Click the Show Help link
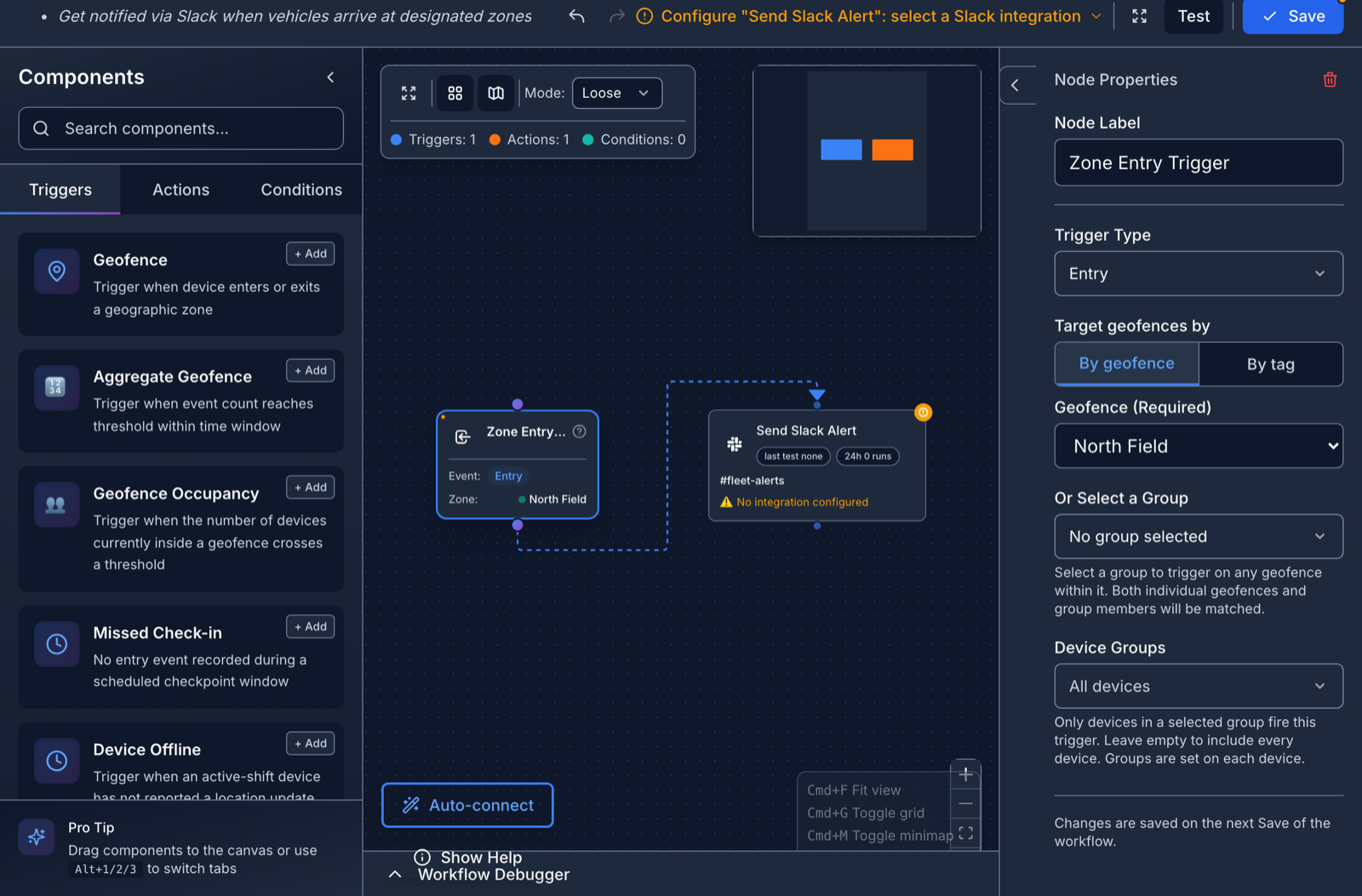The width and height of the screenshot is (1362, 896). (x=481, y=857)
